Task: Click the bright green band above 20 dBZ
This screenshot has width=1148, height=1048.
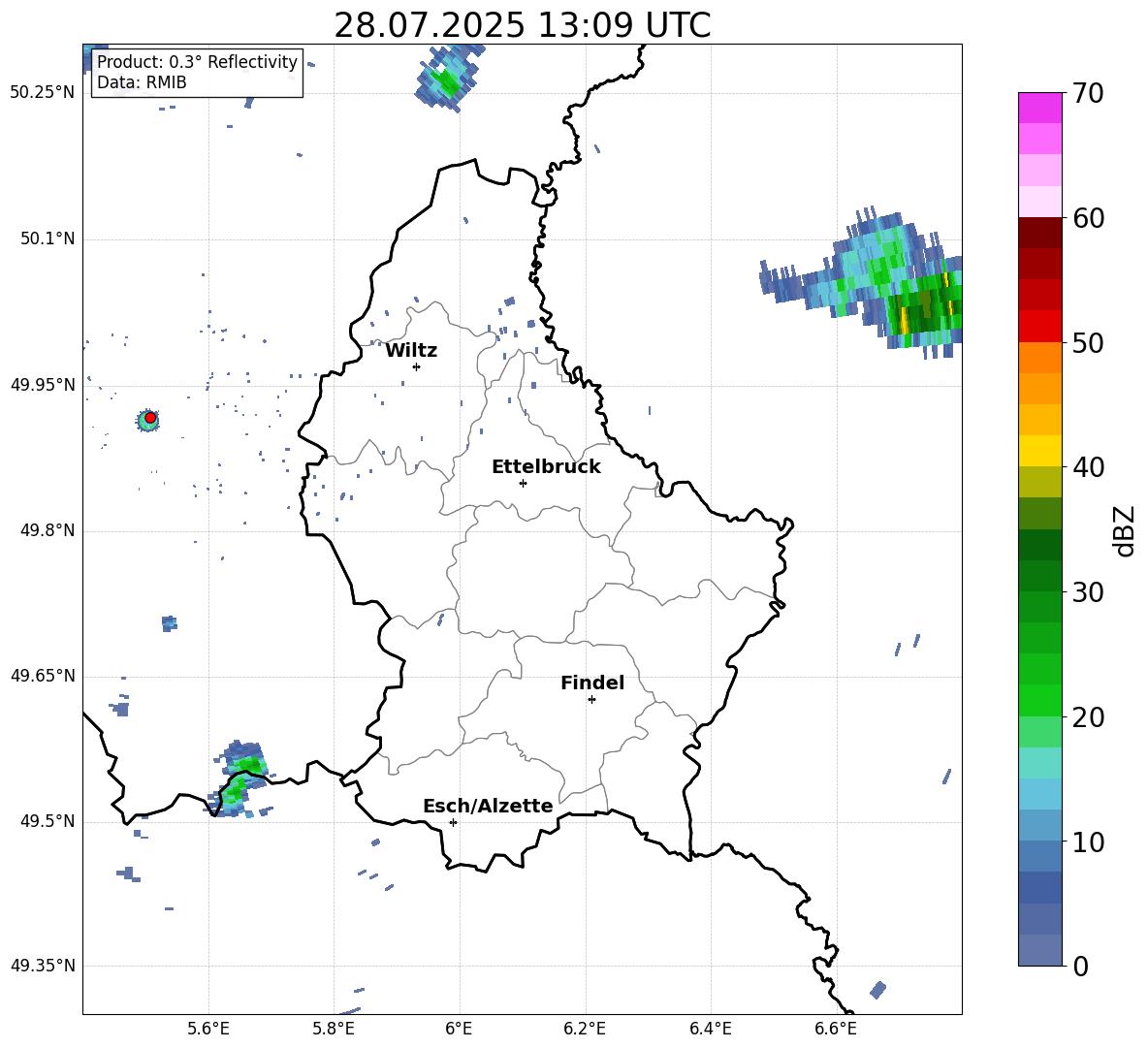Action: 1039,700
